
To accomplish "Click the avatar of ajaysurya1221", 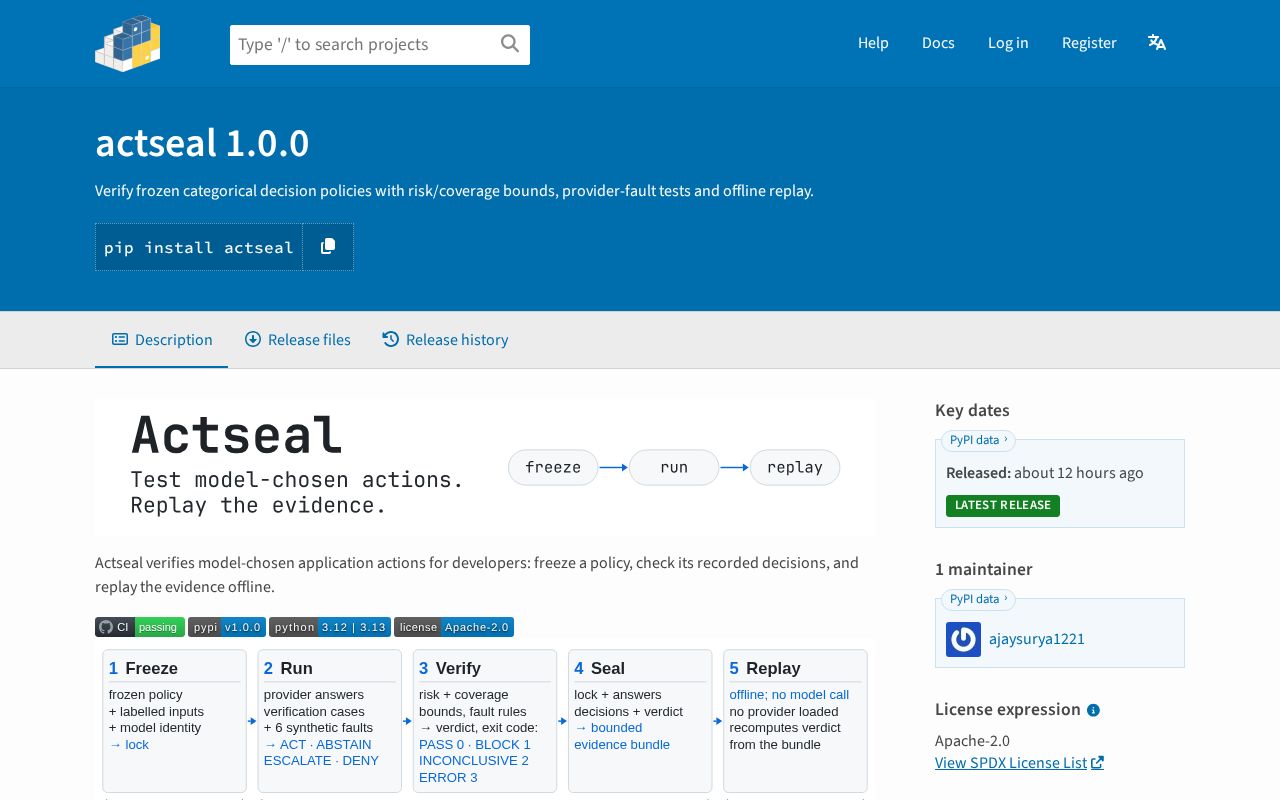I will coord(963,639).
